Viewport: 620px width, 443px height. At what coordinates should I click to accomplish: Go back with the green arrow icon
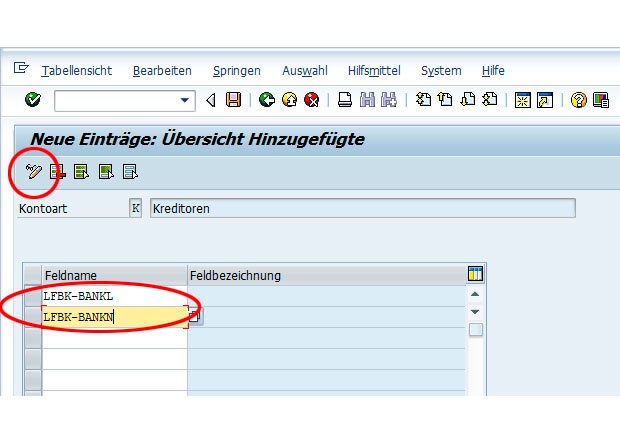click(267, 100)
